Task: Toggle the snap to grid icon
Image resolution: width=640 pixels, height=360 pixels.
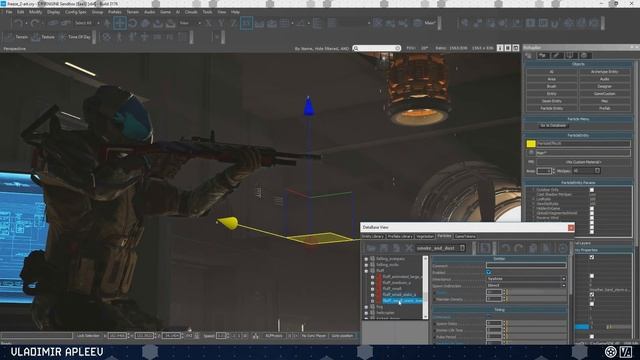Action: pyautogui.click(x=284, y=23)
